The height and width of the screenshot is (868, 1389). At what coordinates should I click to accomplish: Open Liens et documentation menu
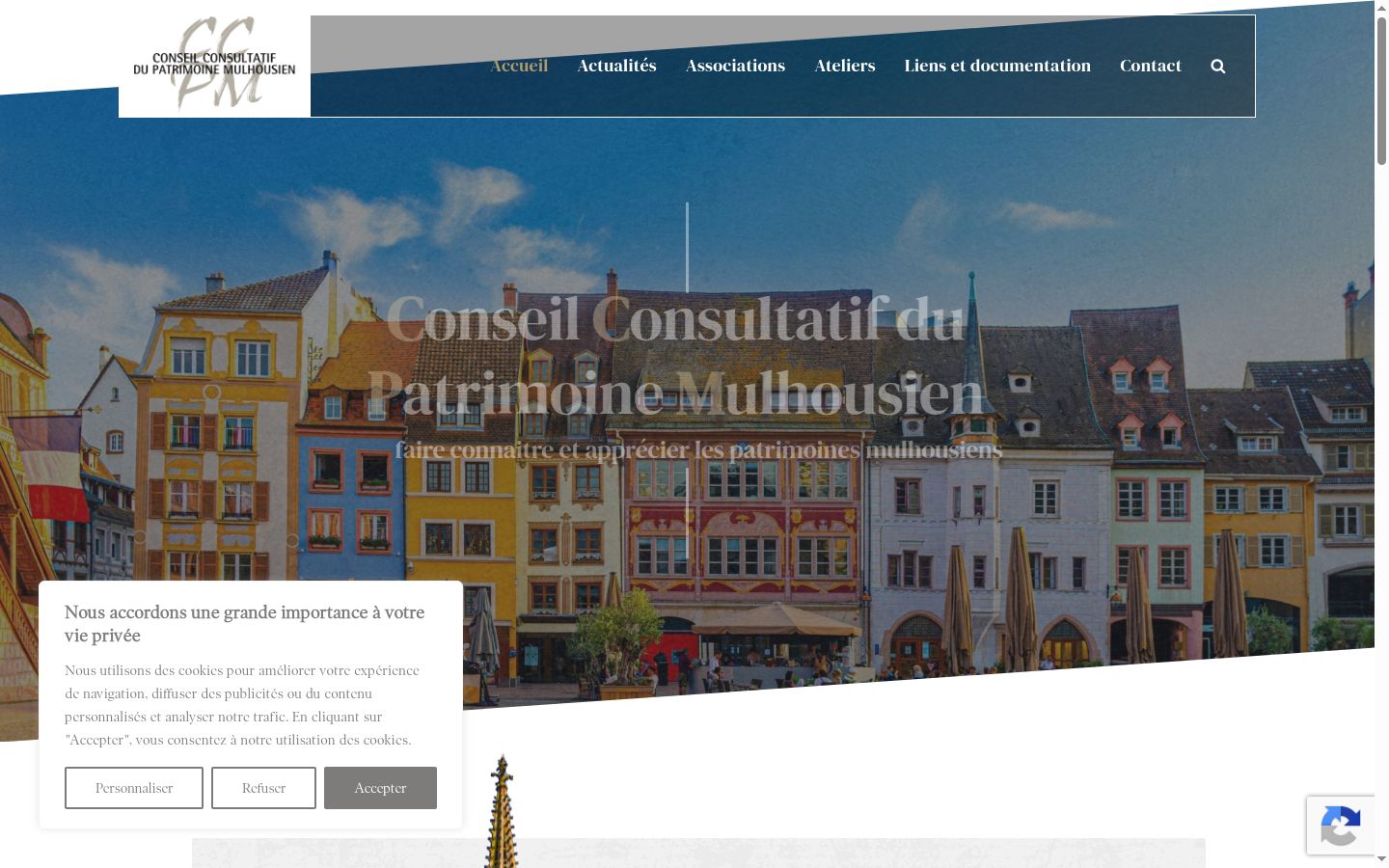pyautogui.click(x=997, y=66)
